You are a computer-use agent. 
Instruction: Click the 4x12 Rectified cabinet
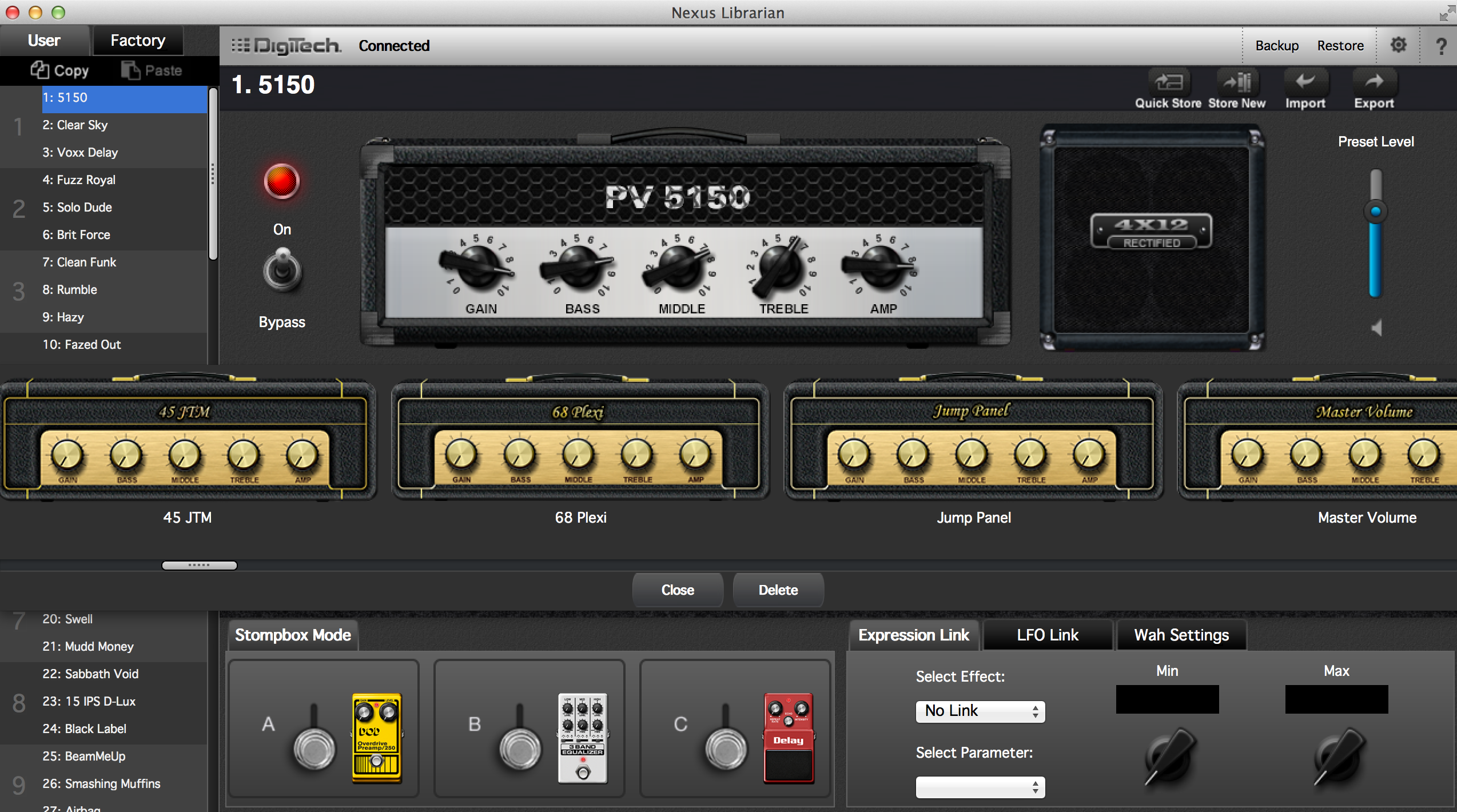[x=1151, y=237]
